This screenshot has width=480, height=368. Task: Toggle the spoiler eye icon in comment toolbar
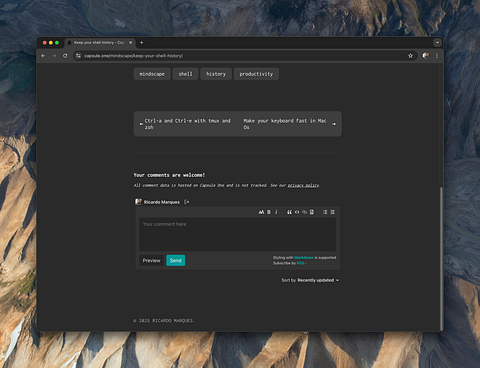point(297,212)
